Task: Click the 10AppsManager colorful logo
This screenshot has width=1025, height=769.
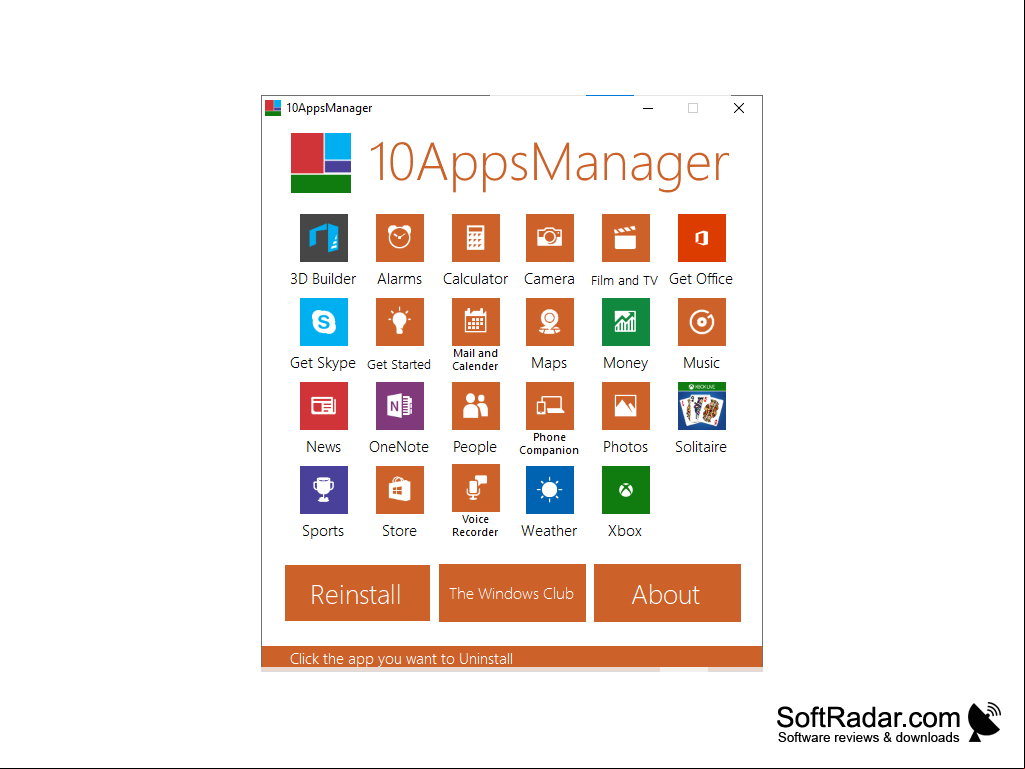Action: coord(321,163)
